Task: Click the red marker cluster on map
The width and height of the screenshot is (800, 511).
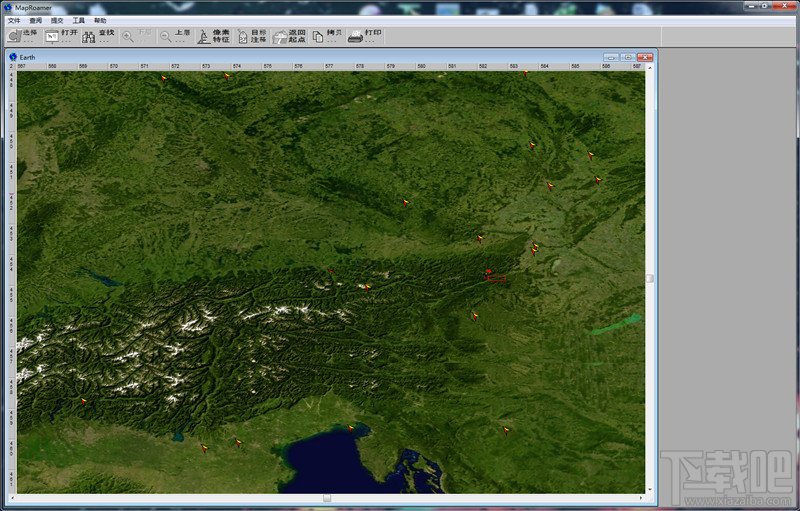Action: (490, 274)
